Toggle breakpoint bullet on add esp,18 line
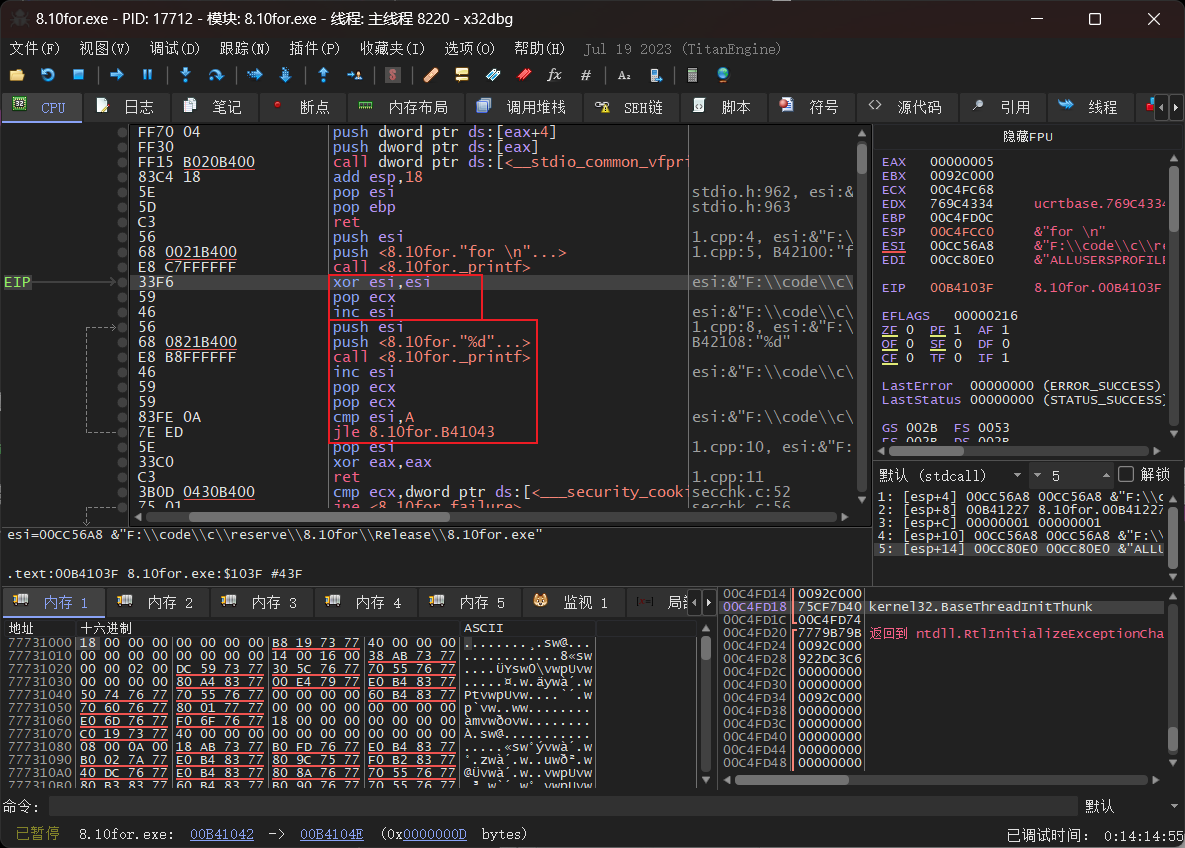Image resolution: width=1185 pixels, height=848 pixels. (122, 177)
